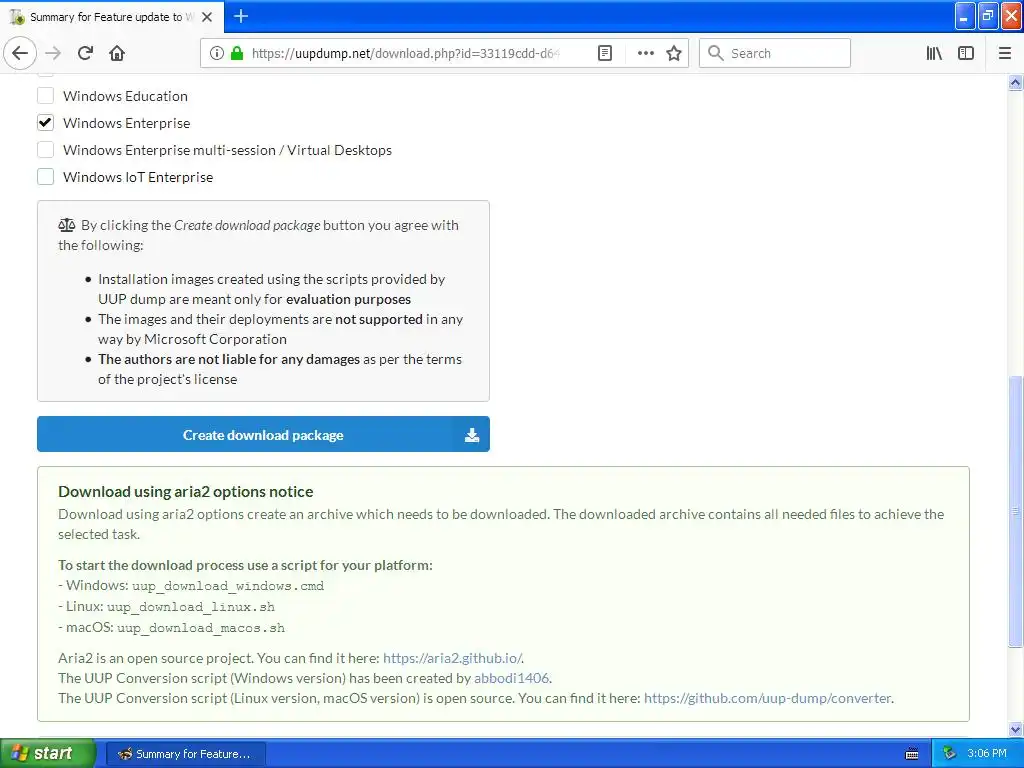Select the Summary for Feature taskbar button
1024x768 pixels.
click(x=185, y=754)
